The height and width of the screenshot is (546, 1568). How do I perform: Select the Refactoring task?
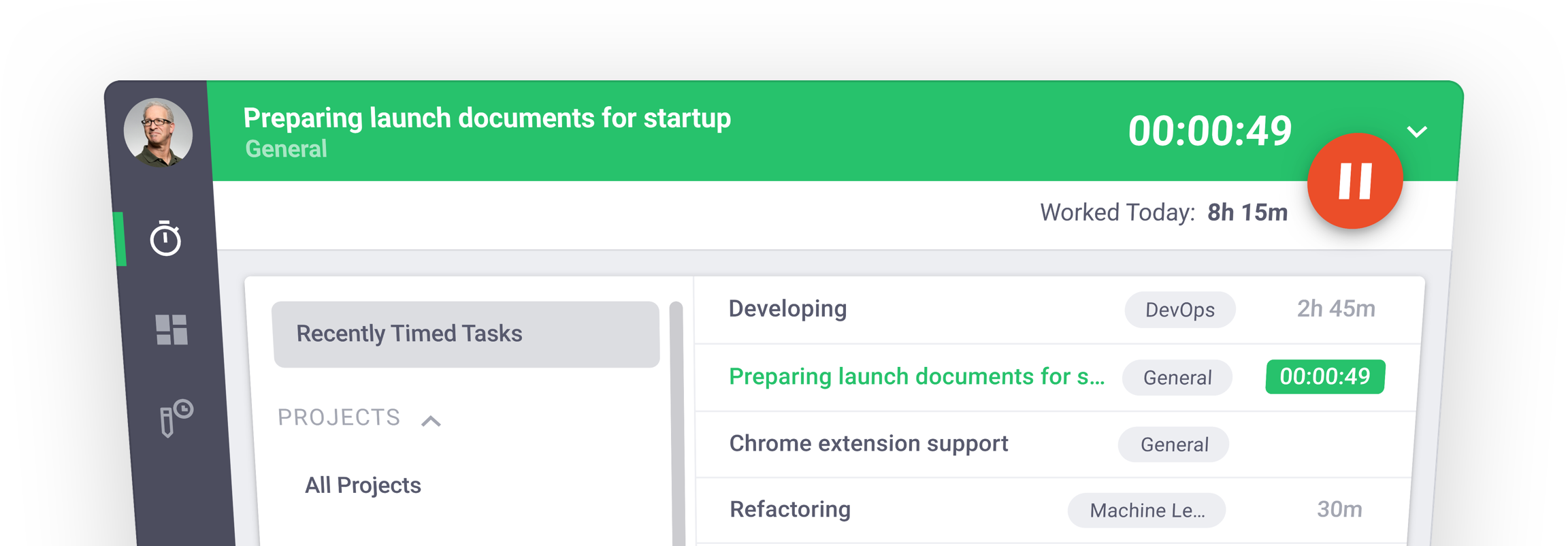point(790,509)
